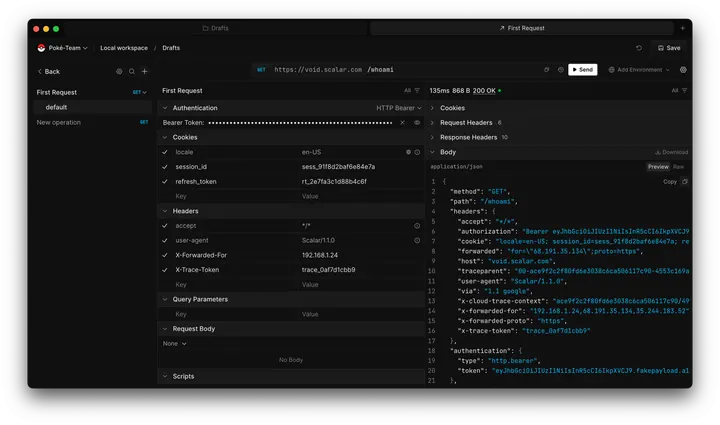The image size is (720, 425).
Task: Collapse the Headers section
Action: (165, 211)
